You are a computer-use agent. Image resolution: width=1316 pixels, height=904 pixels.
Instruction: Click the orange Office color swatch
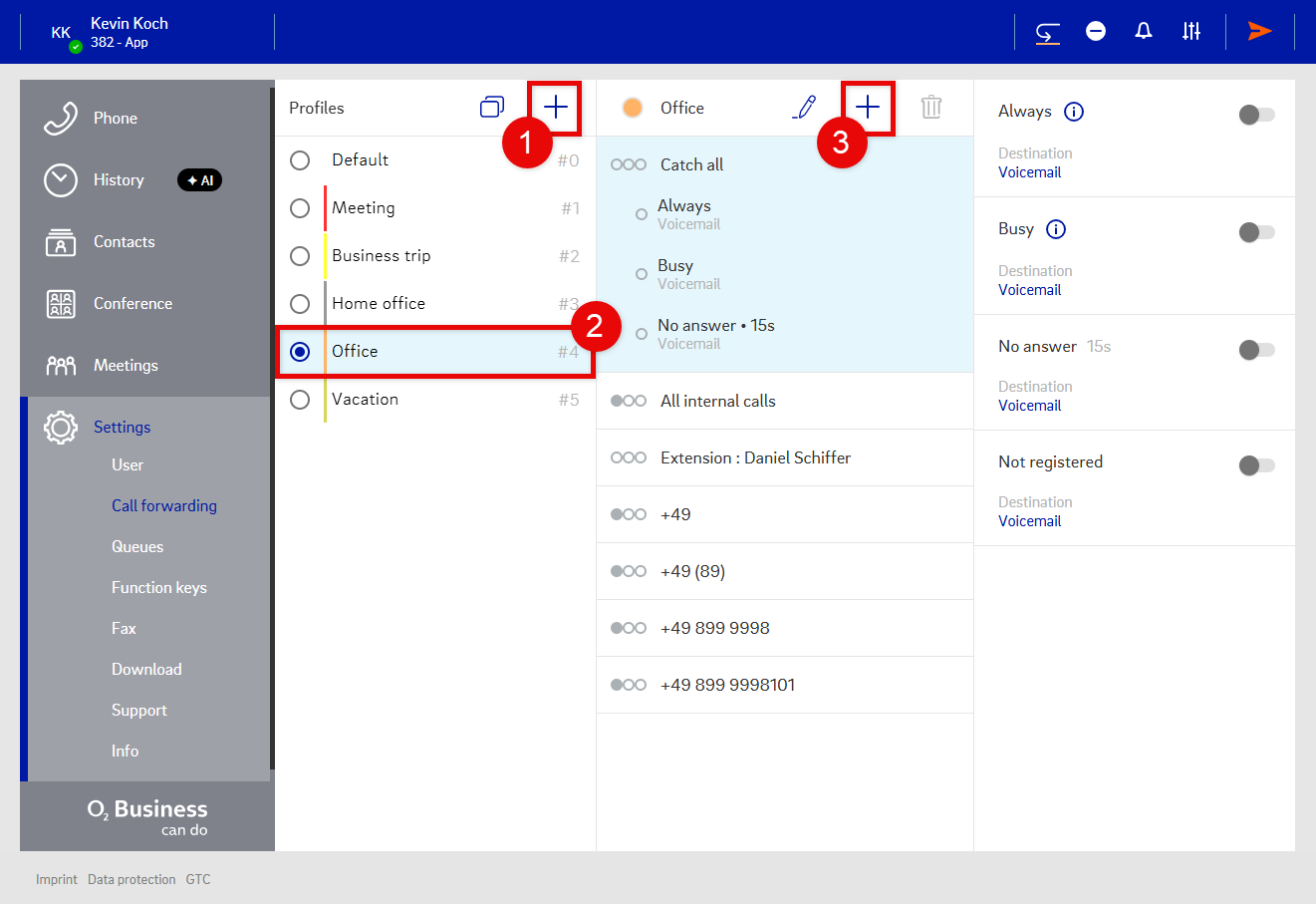coord(633,108)
